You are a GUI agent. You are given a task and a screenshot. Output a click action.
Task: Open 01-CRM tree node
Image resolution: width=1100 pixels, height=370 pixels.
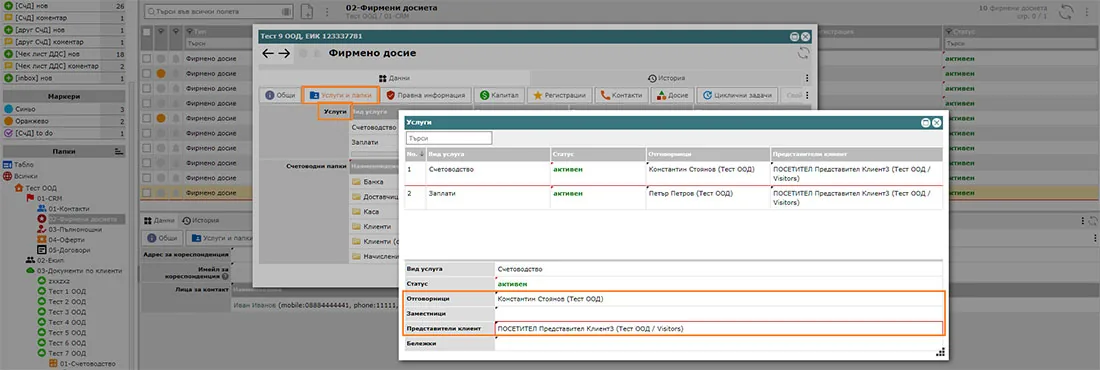43,199
